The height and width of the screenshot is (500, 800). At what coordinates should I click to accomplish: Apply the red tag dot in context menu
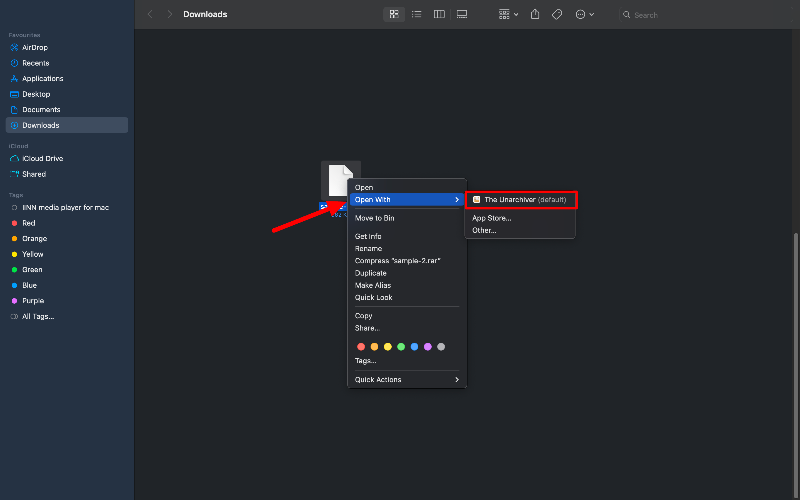click(x=361, y=347)
